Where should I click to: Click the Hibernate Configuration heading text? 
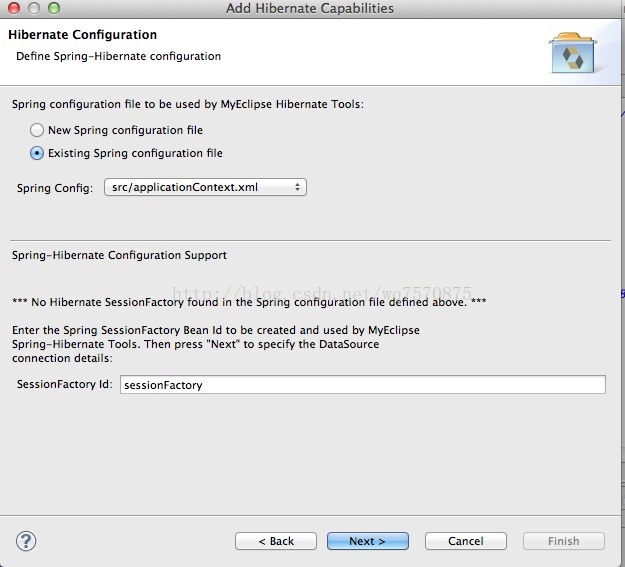(83, 35)
